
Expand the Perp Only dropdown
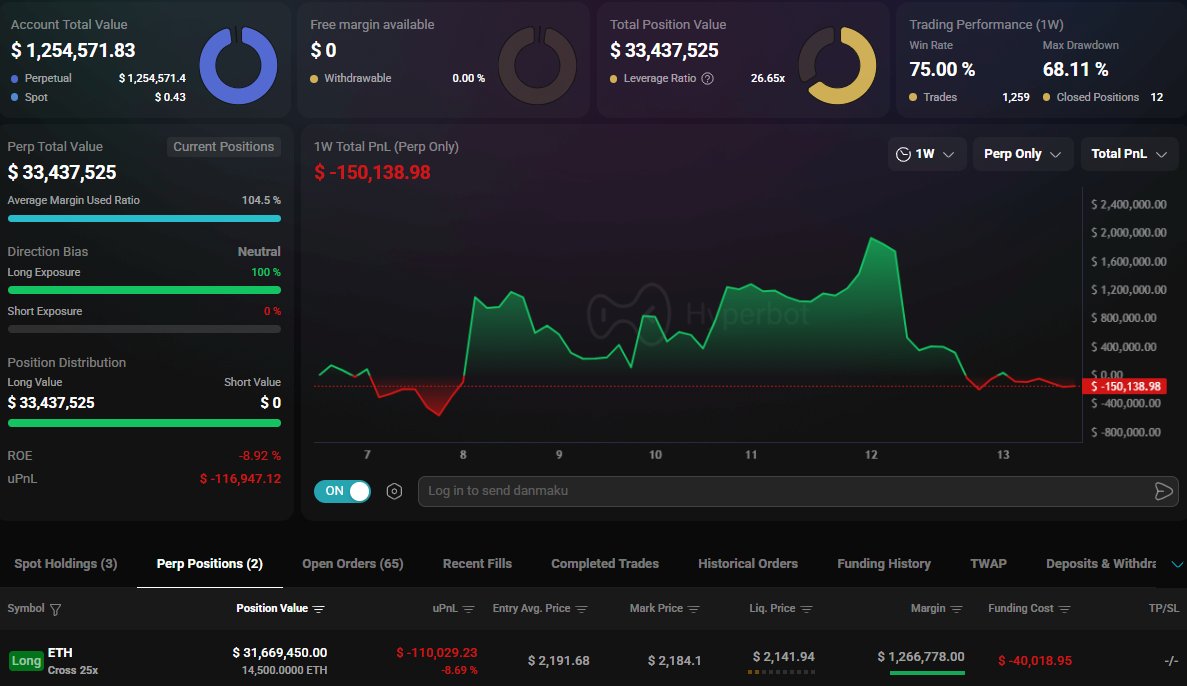(1022, 154)
